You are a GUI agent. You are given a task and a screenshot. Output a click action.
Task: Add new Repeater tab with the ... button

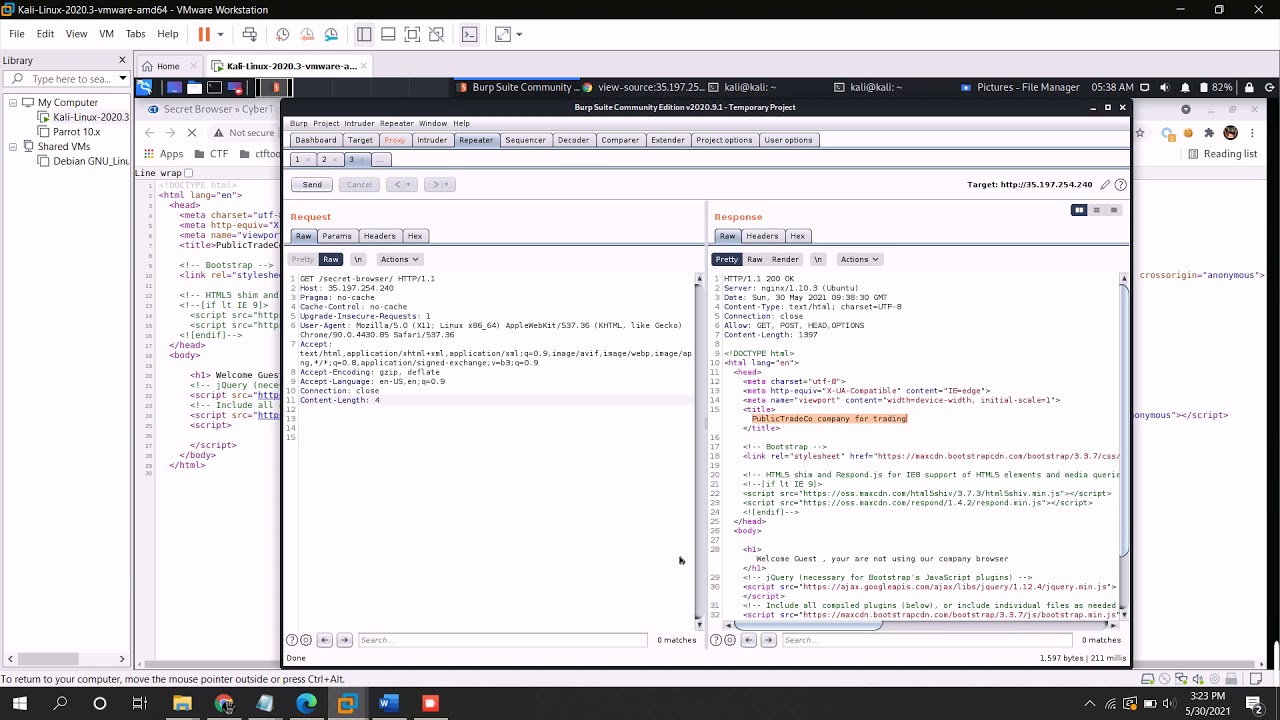[380, 160]
